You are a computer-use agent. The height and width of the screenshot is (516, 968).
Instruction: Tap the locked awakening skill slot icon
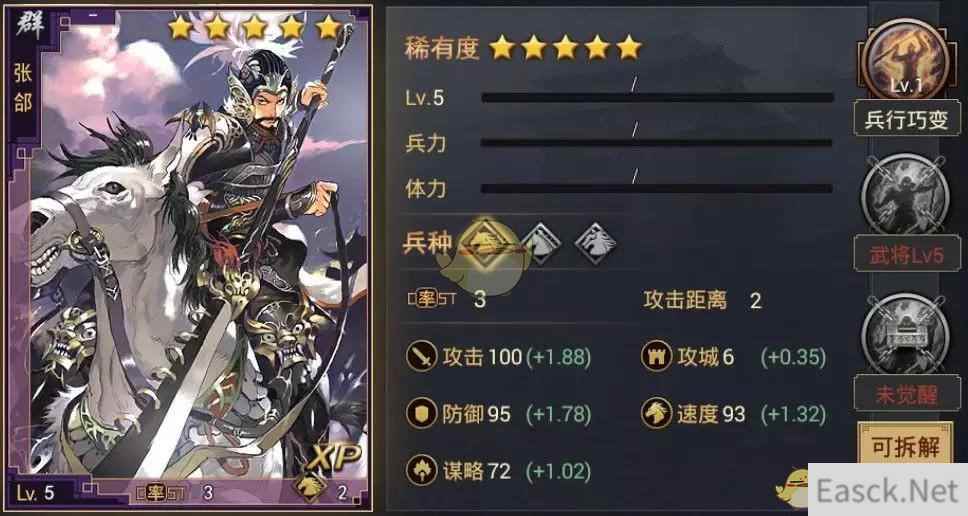pos(906,335)
